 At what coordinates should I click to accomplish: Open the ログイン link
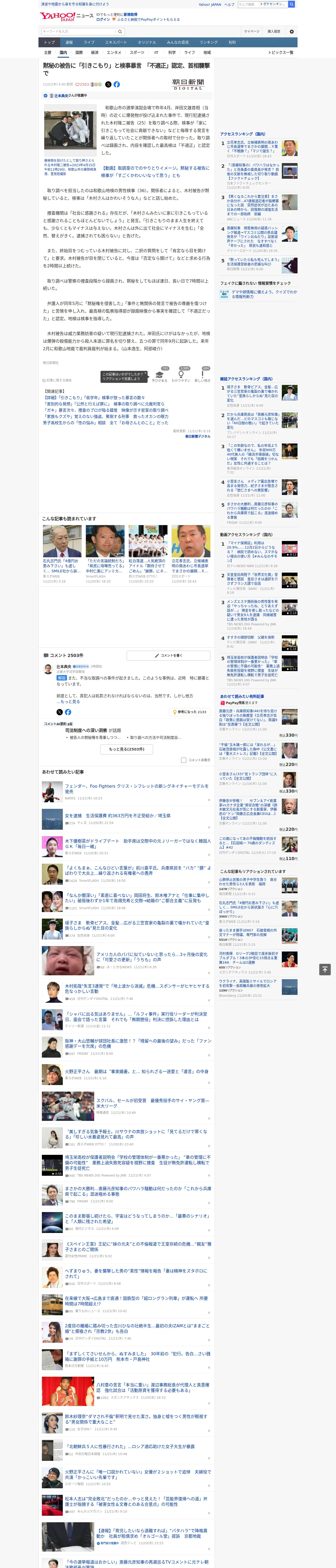tap(103, 20)
